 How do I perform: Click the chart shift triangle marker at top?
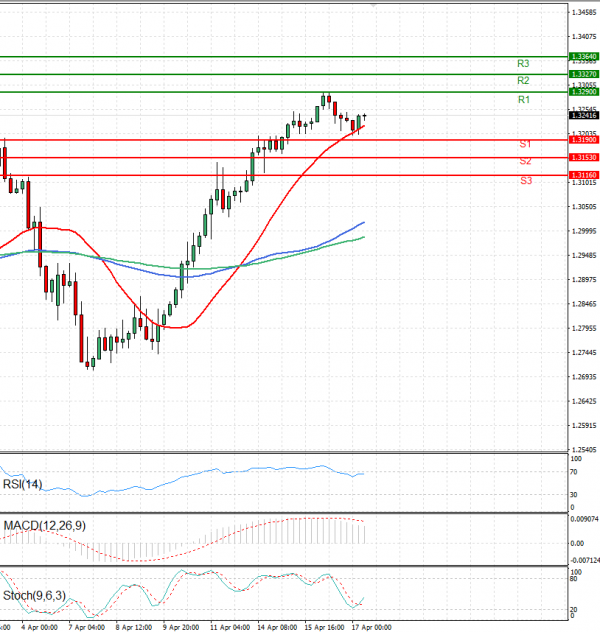click(374, 6)
